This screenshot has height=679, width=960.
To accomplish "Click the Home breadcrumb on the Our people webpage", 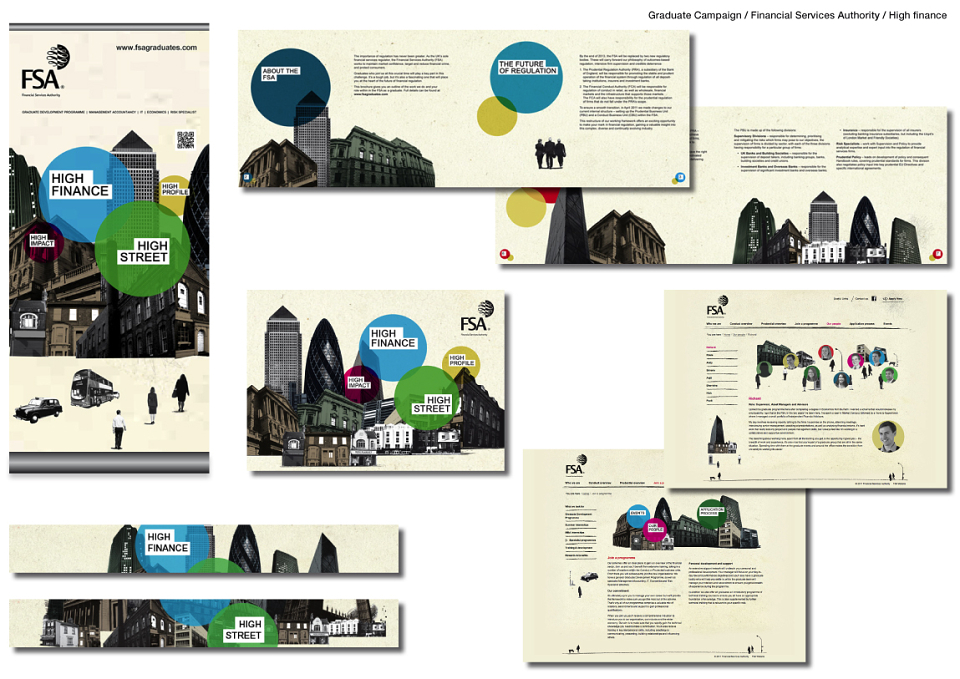I will [727, 335].
